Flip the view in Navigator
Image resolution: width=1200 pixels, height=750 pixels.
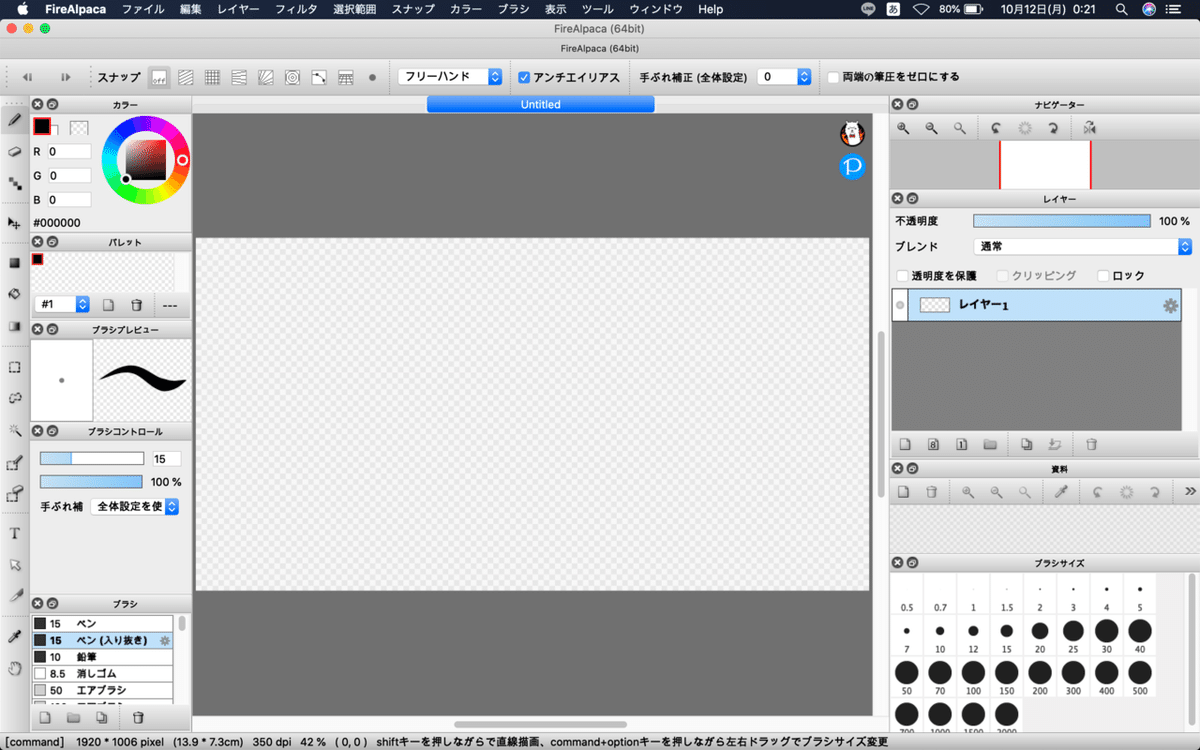(x=1089, y=128)
